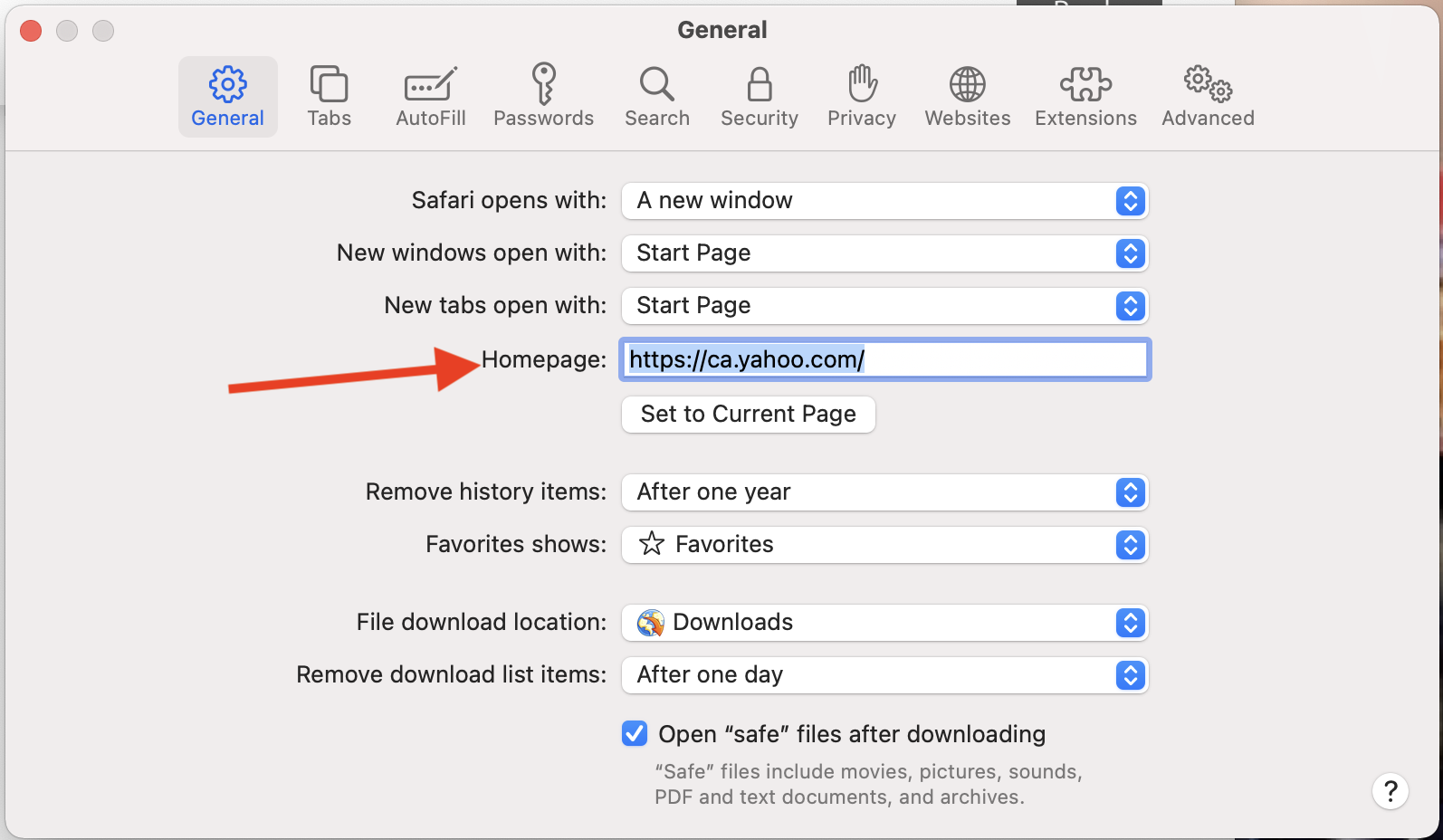Expand the New tabs open with dropdown

coord(884,306)
